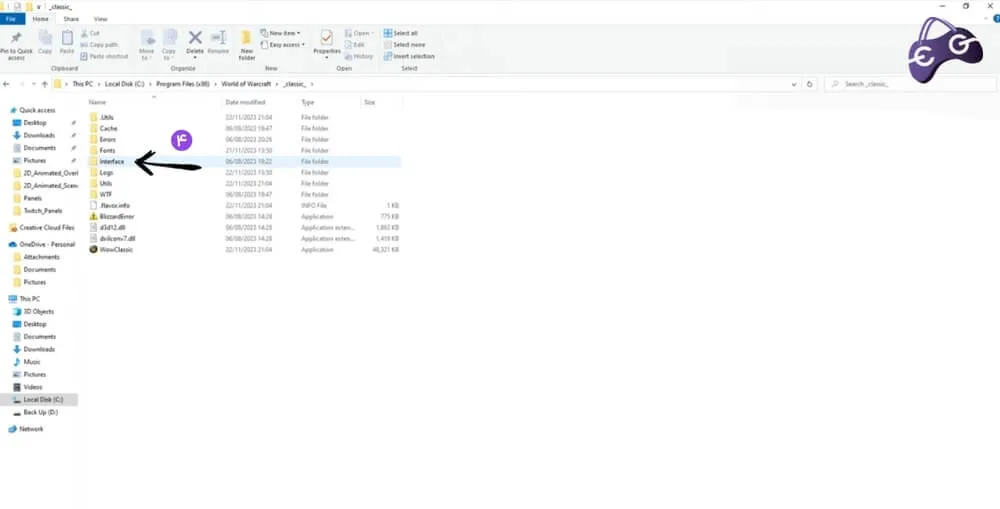Choose Paste shortcut in the ribbon
The height and width of the screenshot is (509, 1000).
click(x=105, y=56)
